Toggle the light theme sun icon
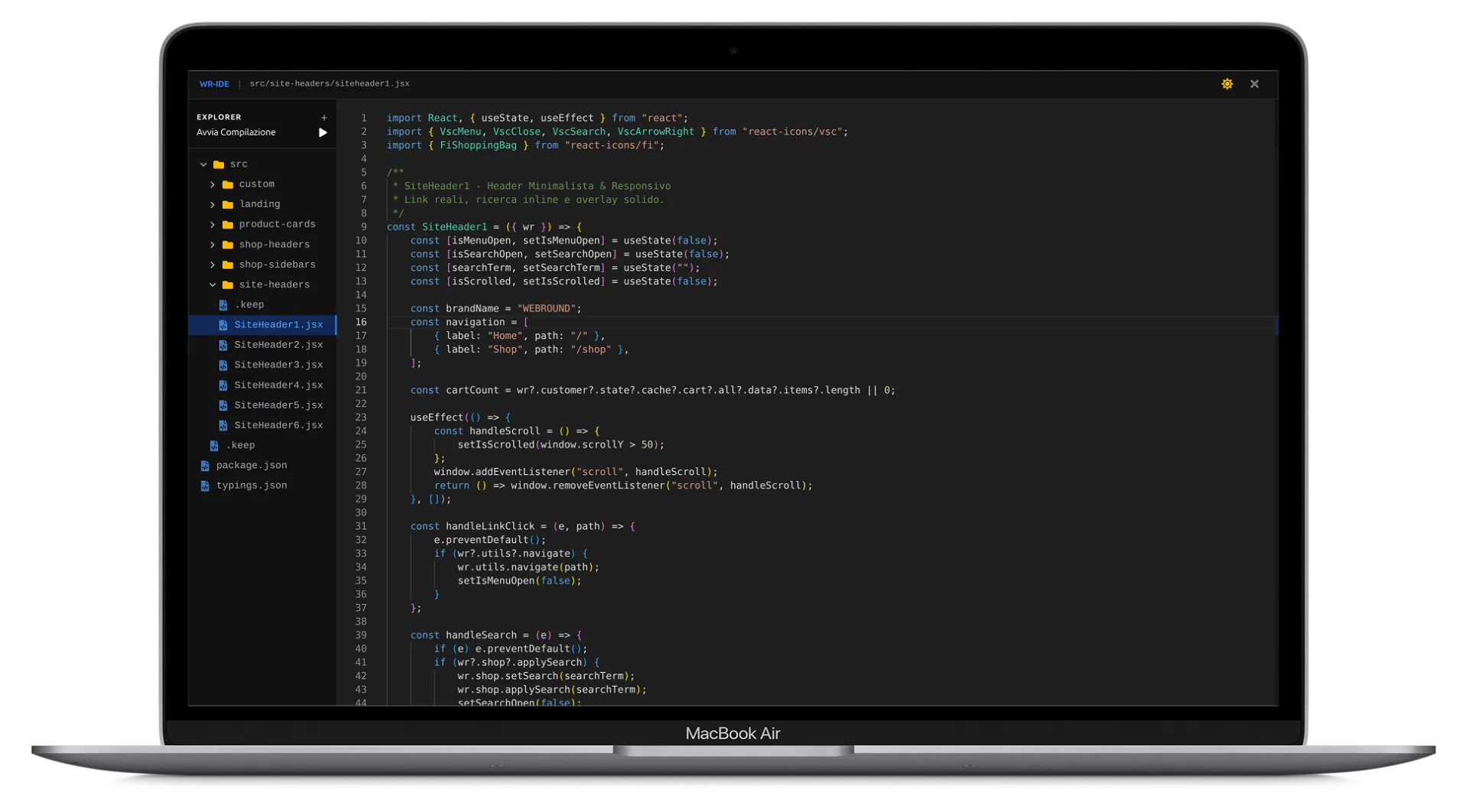Image resolution: width=1468 pixels, height=812 pixels. tap(1226, 84)
